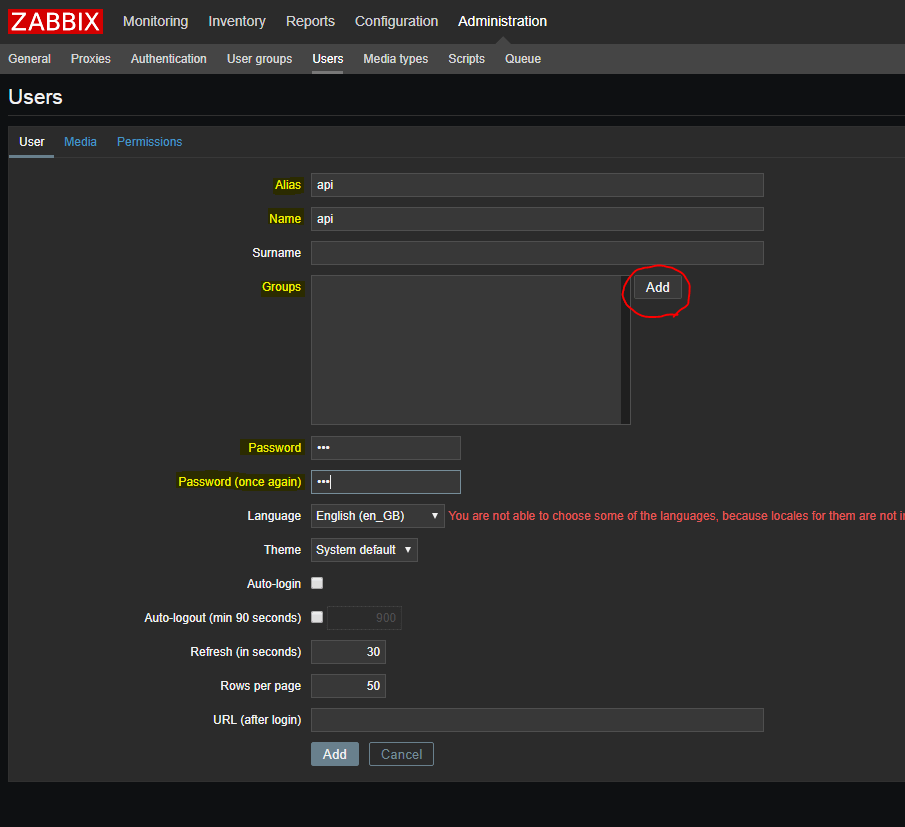Viewport: 905px width, 827px height.
Task: Focus the Surname text field
Action: pos(536,253)
